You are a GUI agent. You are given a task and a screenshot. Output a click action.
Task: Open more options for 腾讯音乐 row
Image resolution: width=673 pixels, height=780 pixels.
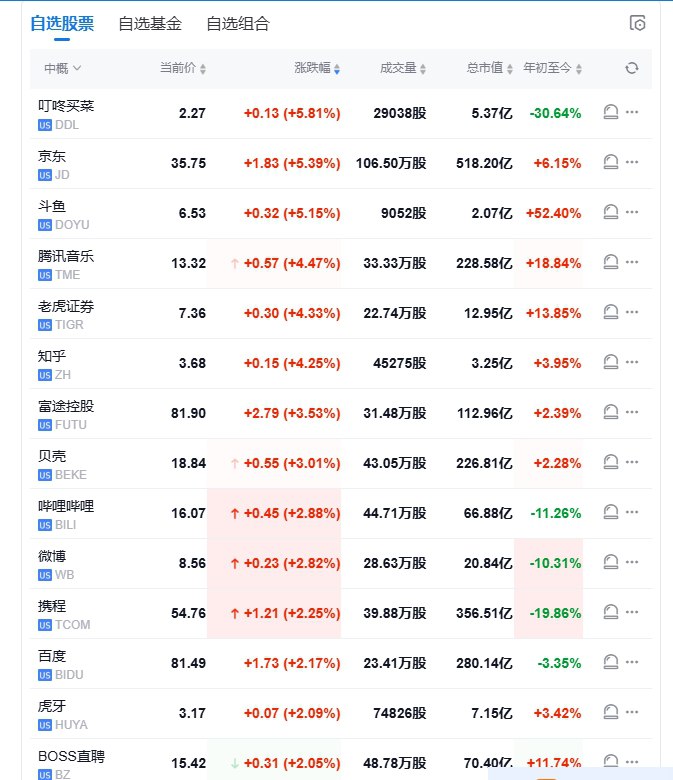coord(632,262)
